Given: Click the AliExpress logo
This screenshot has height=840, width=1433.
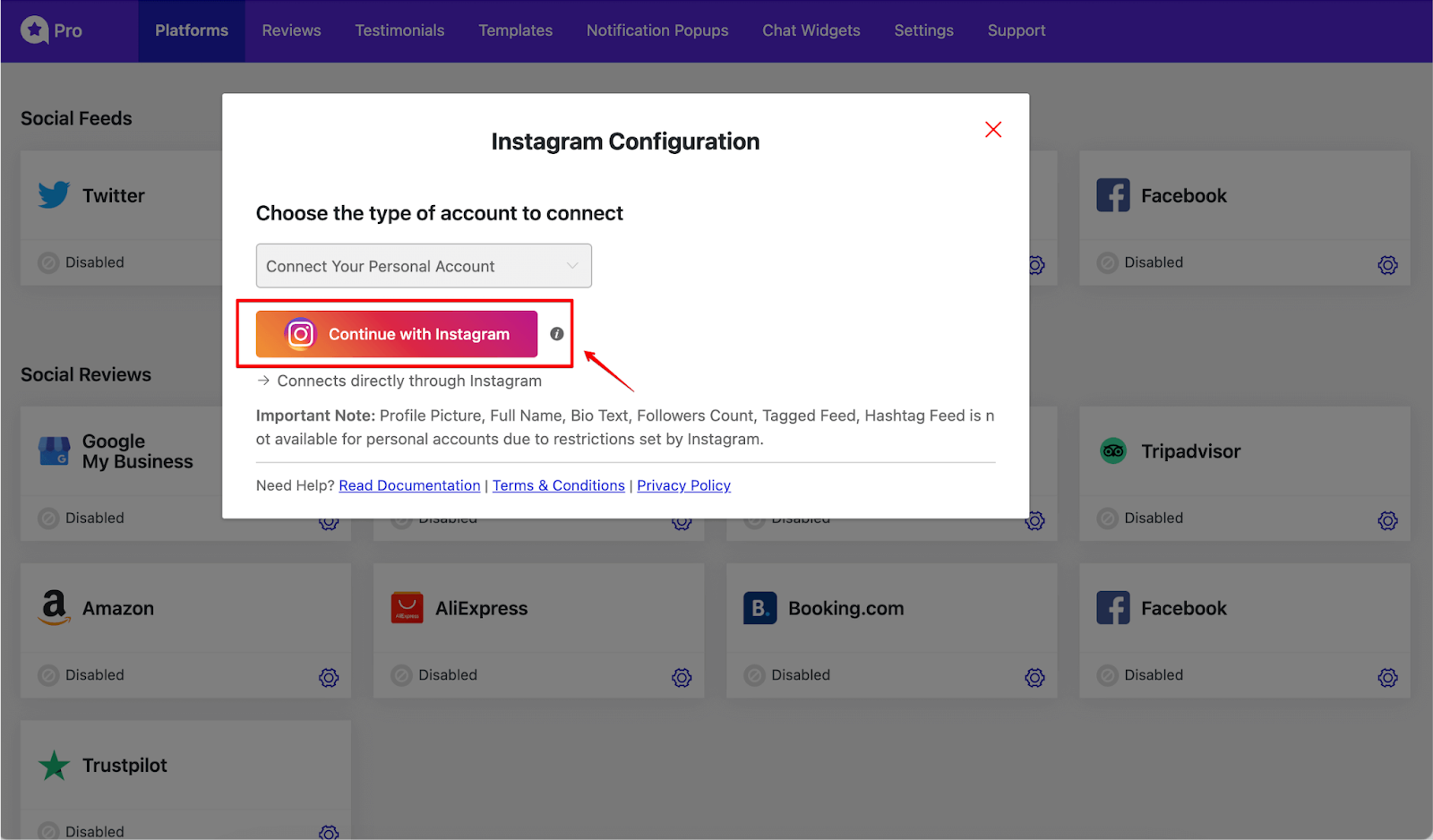Looking at the screenshot, I should pos(407,608).
